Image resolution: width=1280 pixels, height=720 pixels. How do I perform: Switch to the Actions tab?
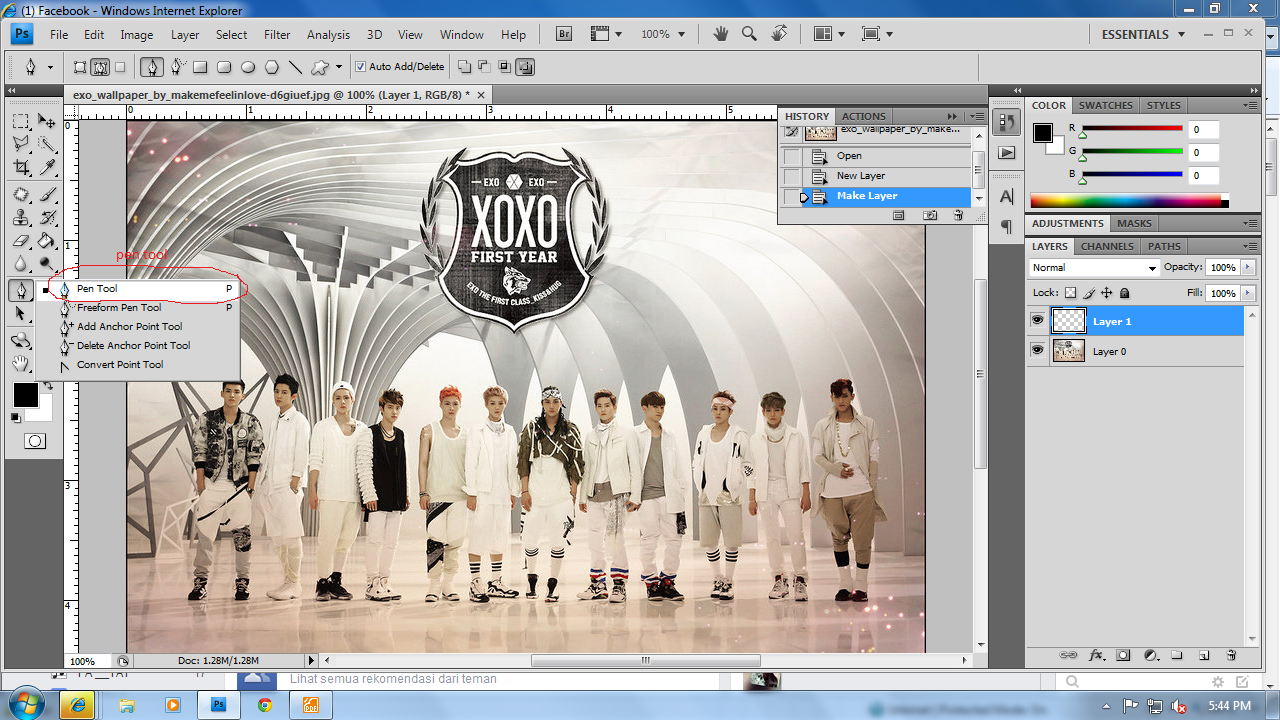[x=863, y=116]
